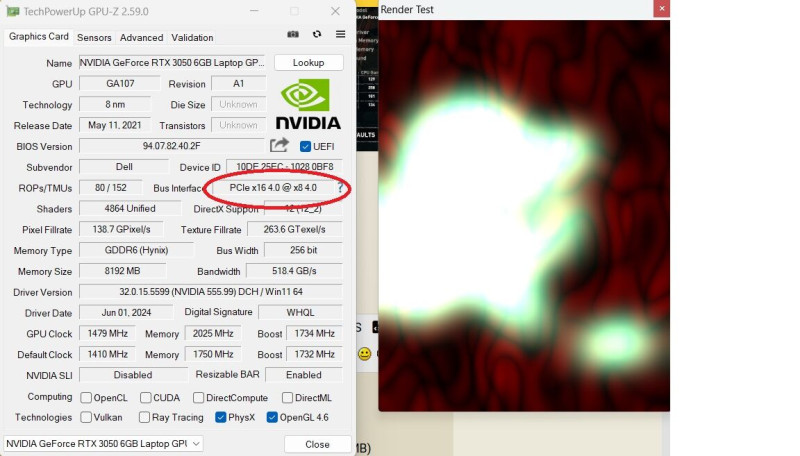Click the ROPs/TMUs value 80 / 152
The width and height of the screenshot is (800, 456).
point(111,188)
